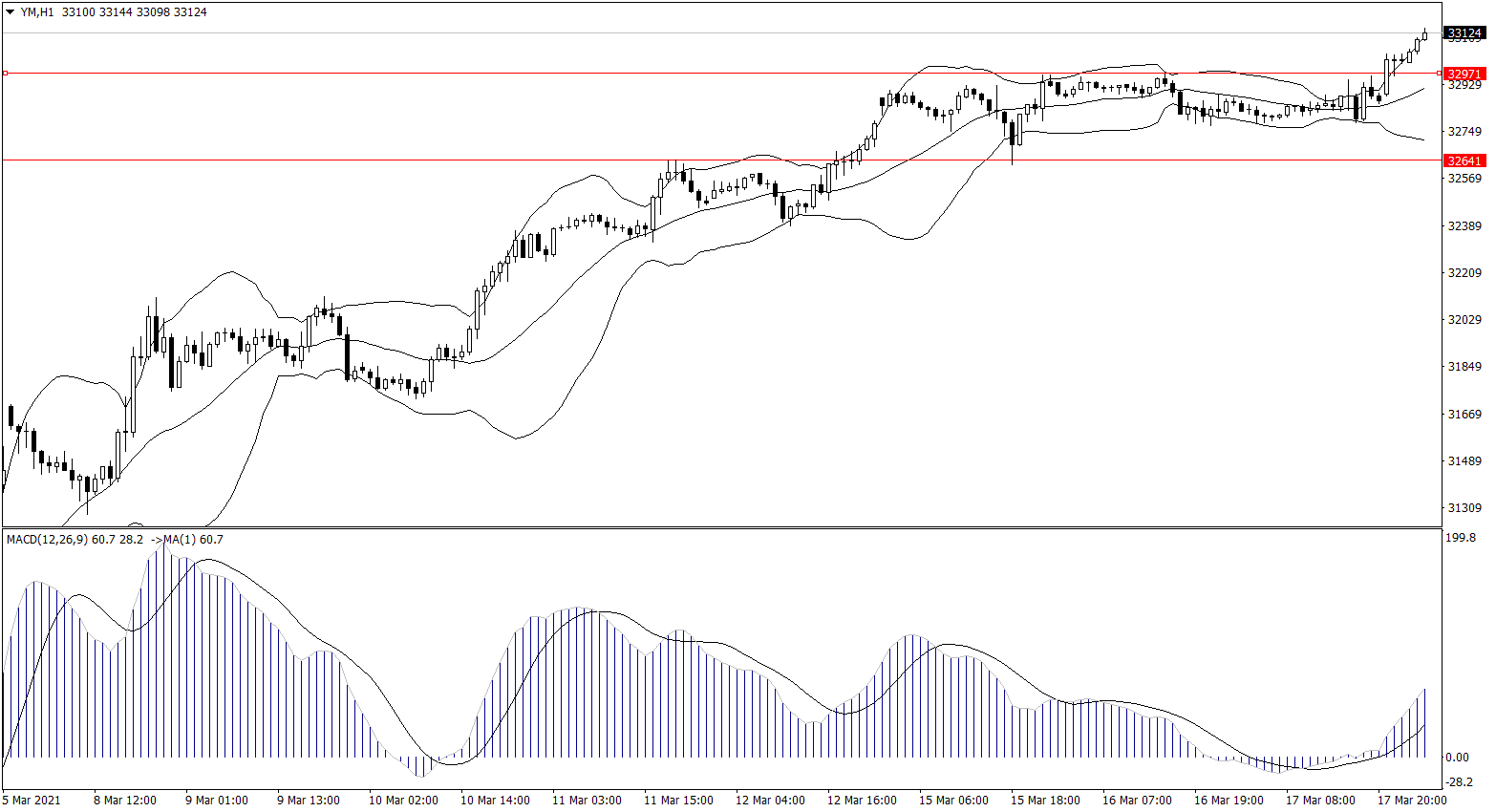Click the 199.8 MACD scale value
The height and width of the screenshot is (812, 1496).
pyautogui.click(x=1461, y=538)
